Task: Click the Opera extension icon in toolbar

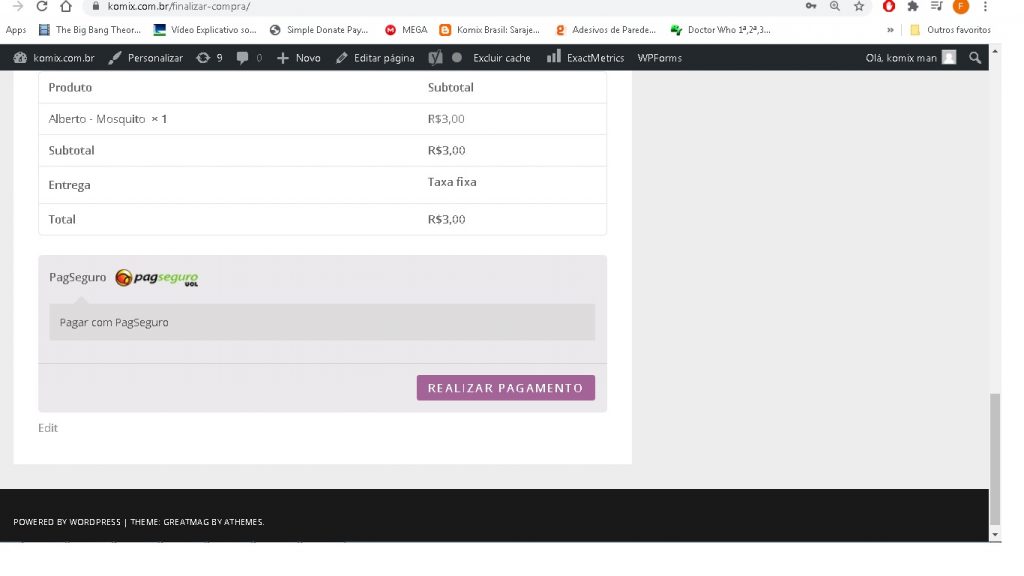Action: [x=888, y=6]
